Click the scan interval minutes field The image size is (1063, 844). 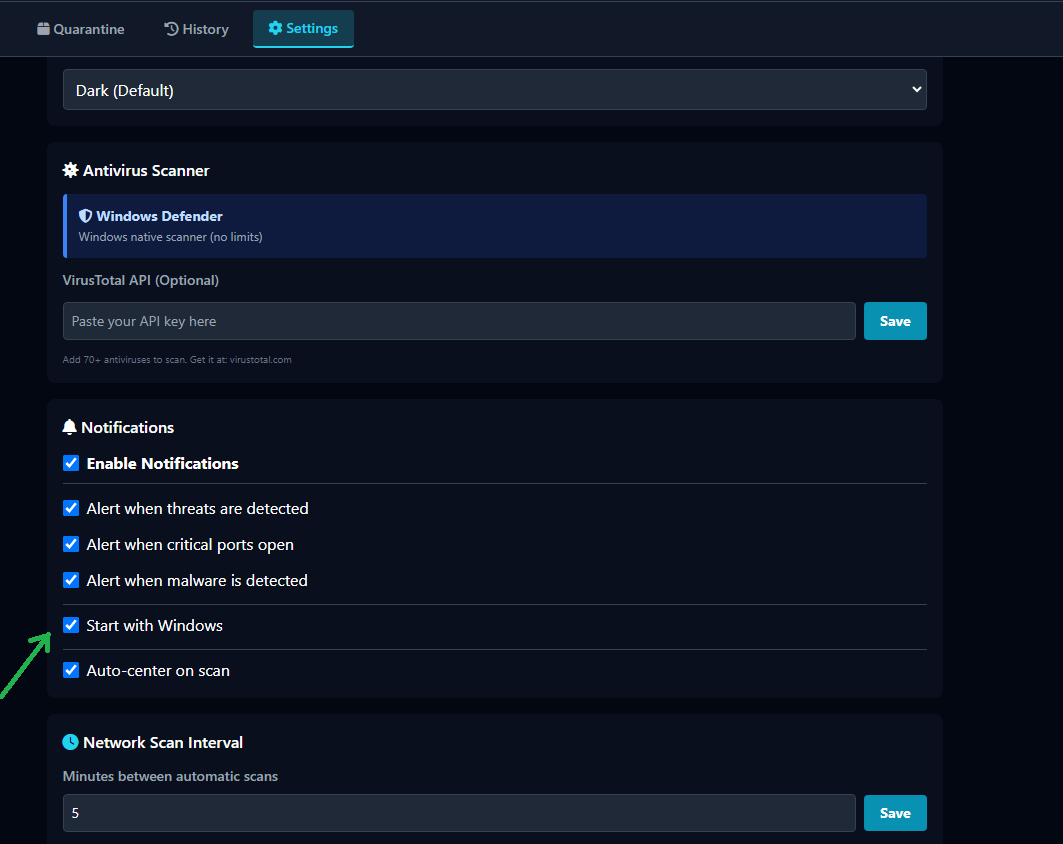pyautogui.click(x=459, y=813)
